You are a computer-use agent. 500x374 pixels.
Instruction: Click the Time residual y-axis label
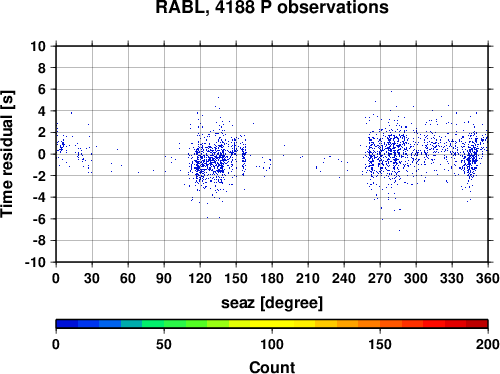click(x=7, y=154)
